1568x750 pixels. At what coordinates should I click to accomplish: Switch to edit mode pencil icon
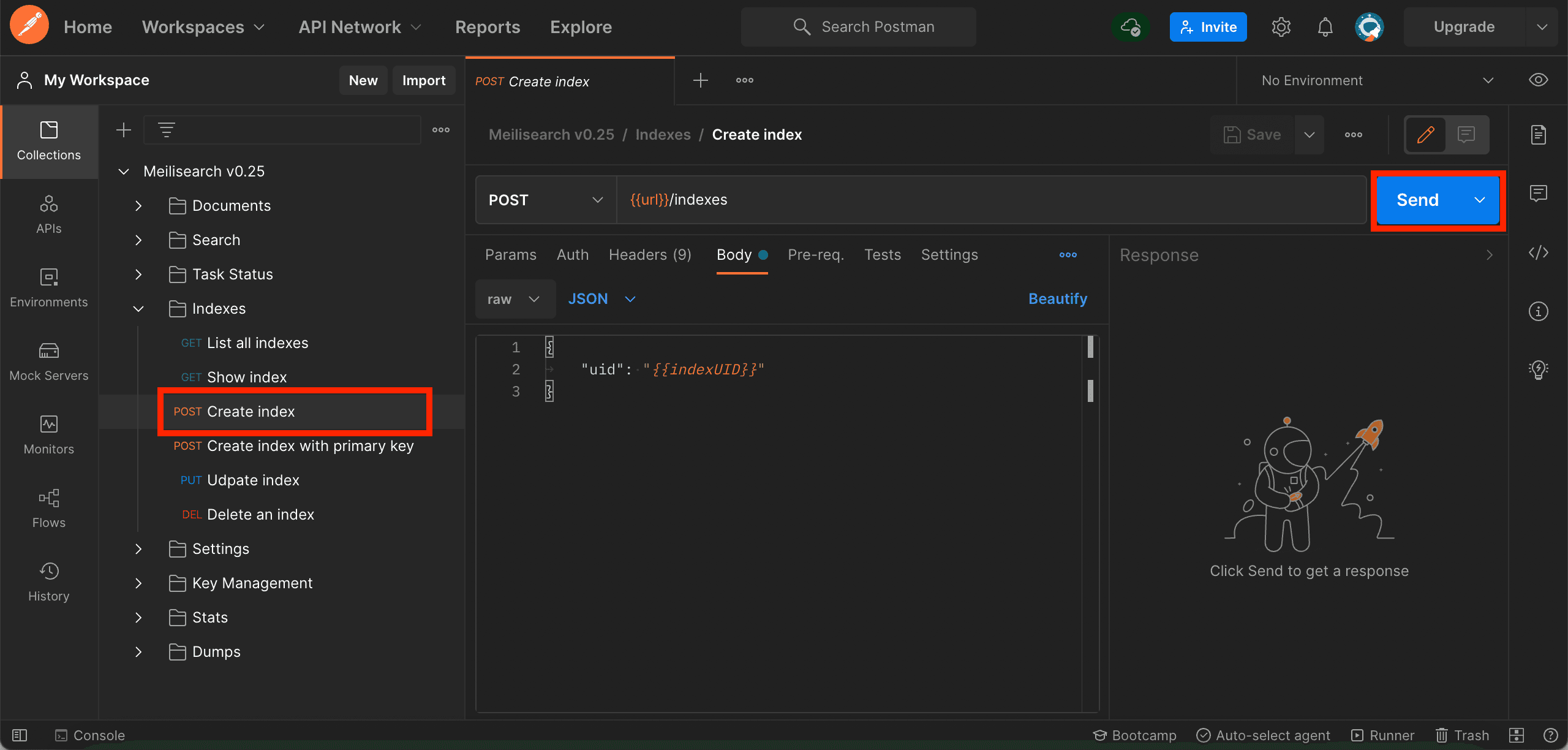(1425, 135)
